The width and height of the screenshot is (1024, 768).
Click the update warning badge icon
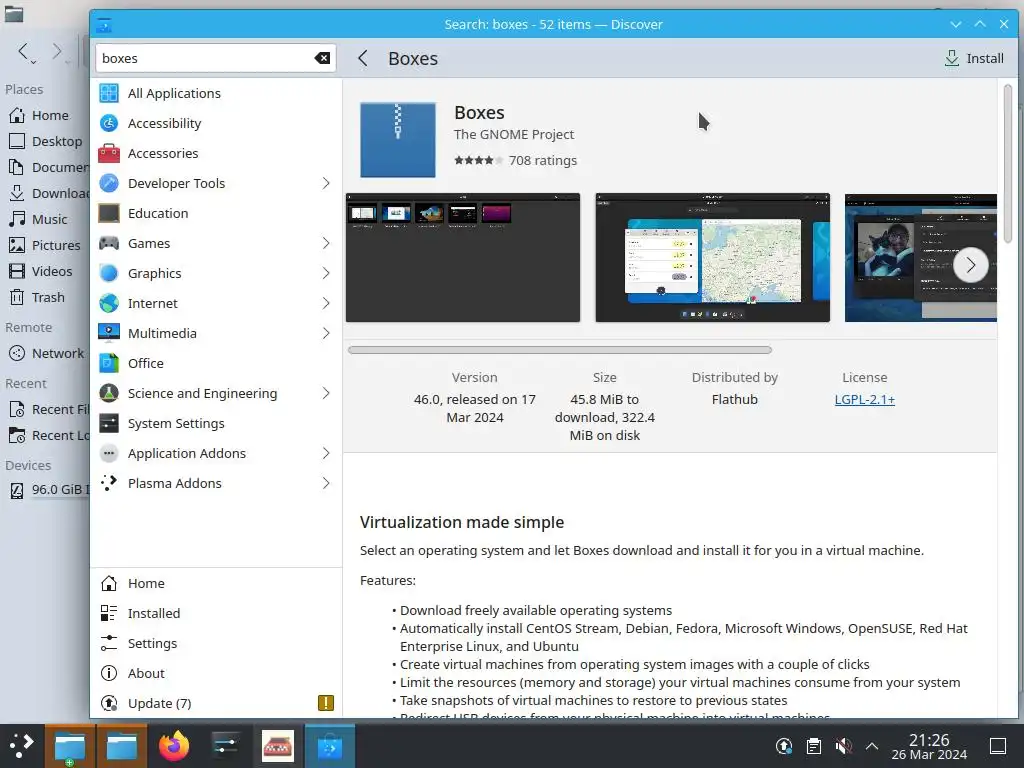[x=325, y=703]
